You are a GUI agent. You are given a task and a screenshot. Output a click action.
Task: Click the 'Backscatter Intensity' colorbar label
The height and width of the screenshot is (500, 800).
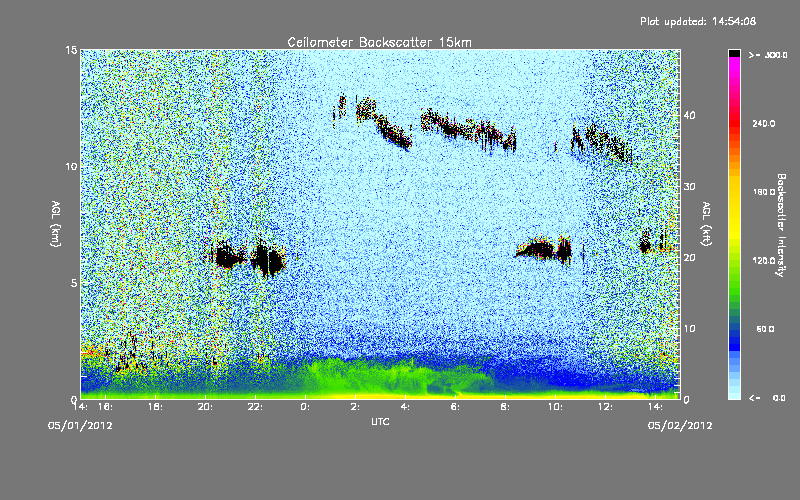[x=781, y=225]
